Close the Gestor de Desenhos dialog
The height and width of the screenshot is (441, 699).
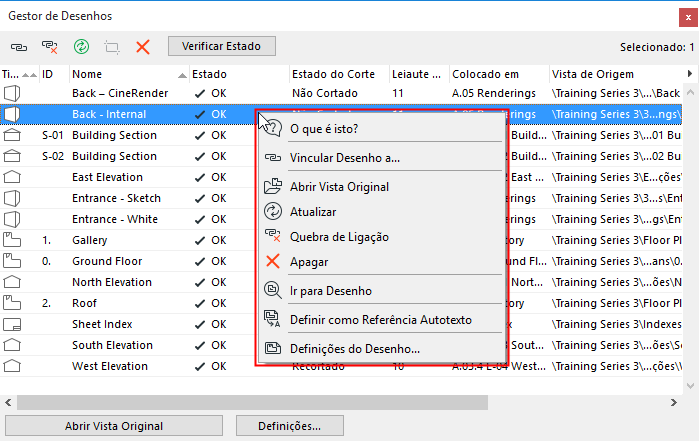[688, 18]
